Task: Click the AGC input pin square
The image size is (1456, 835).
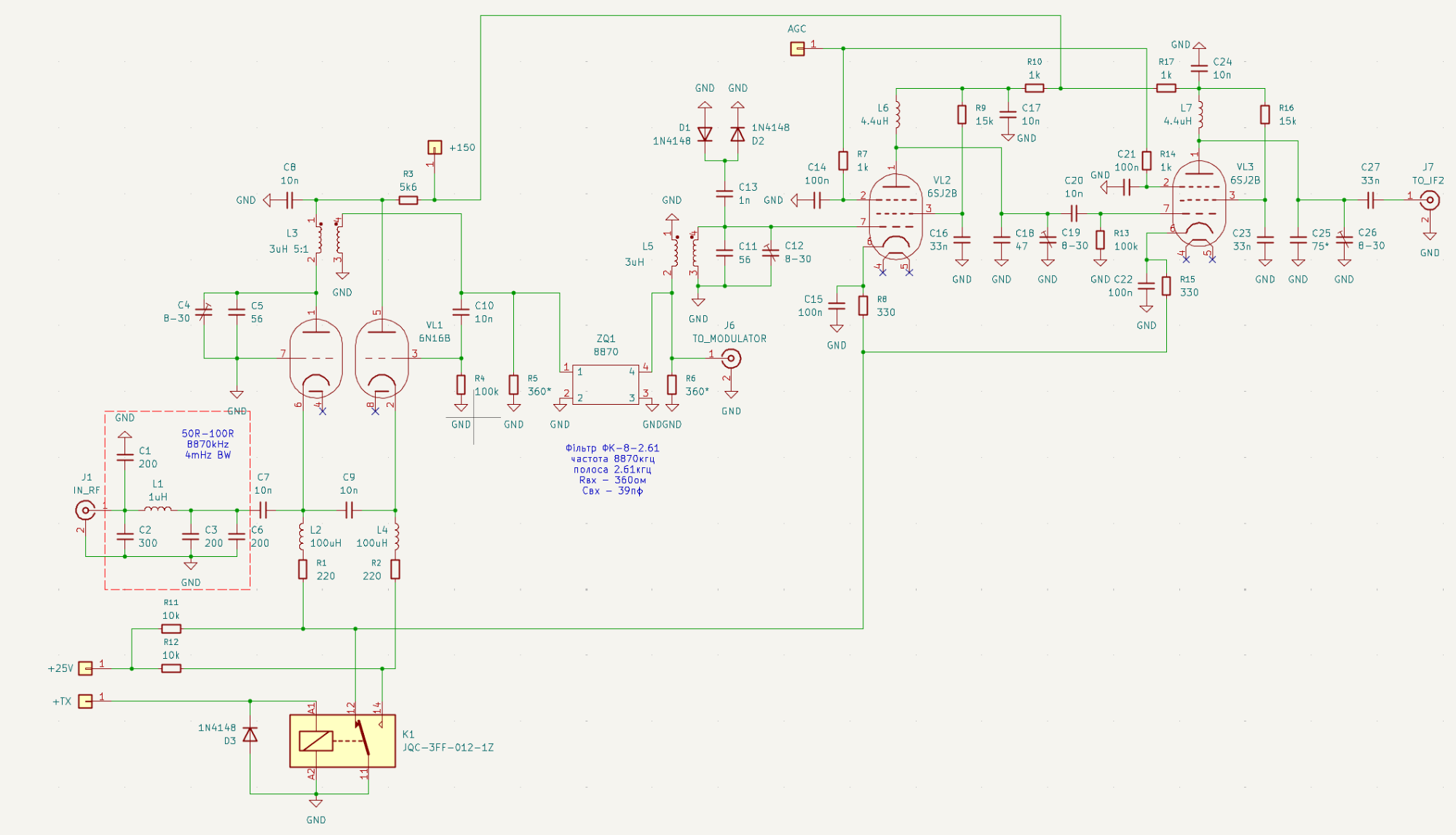Action: point(797,49)
